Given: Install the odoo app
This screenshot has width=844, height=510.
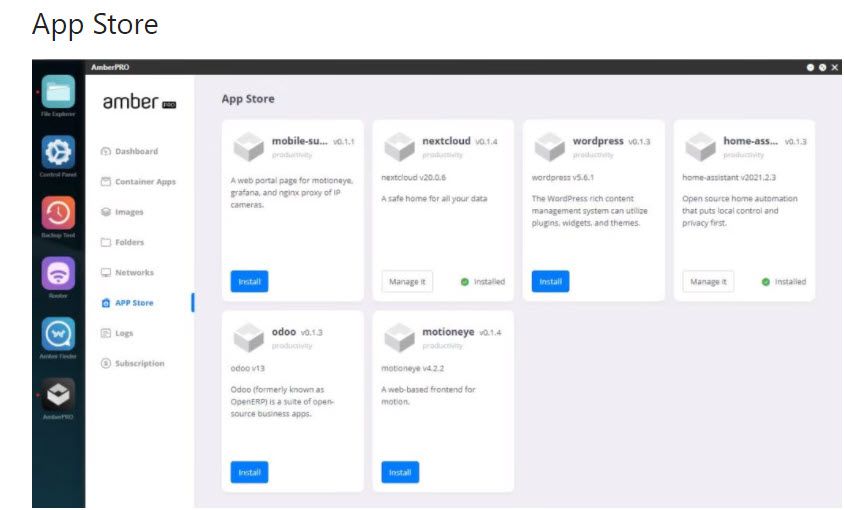Looking at the screenshot, I should click(249, 472).
